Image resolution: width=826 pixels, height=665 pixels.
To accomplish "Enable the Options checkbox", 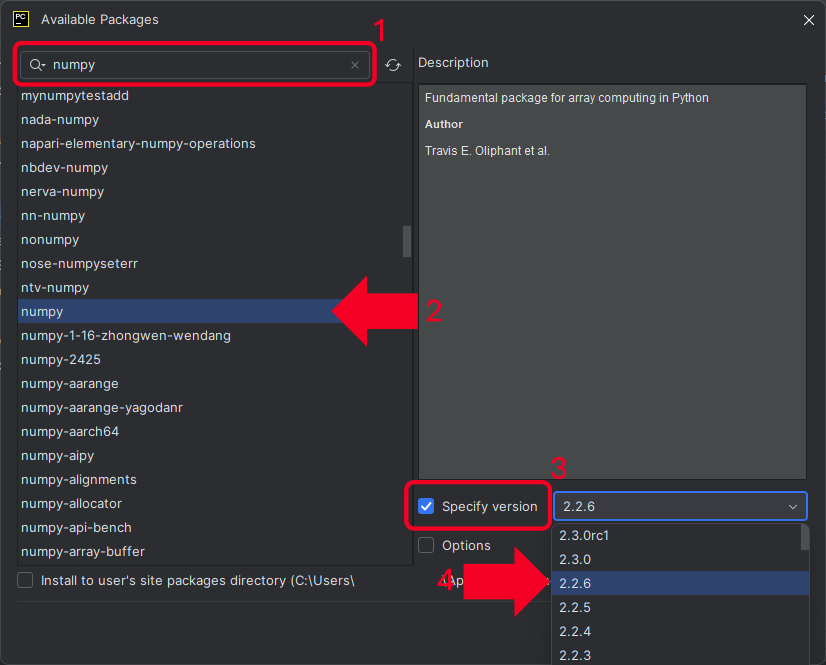I will coord(426,545).
